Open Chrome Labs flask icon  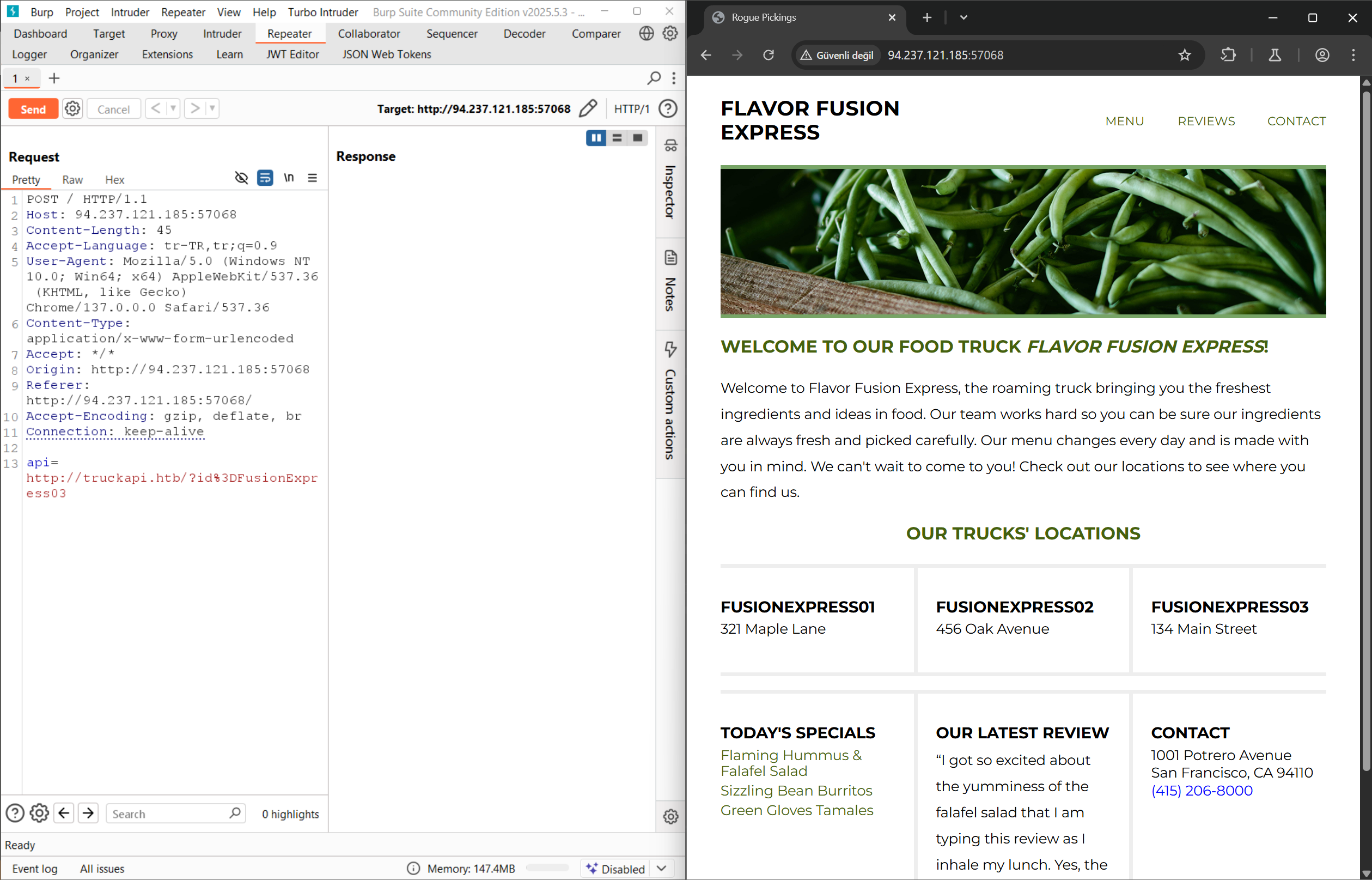(1275, 55)
